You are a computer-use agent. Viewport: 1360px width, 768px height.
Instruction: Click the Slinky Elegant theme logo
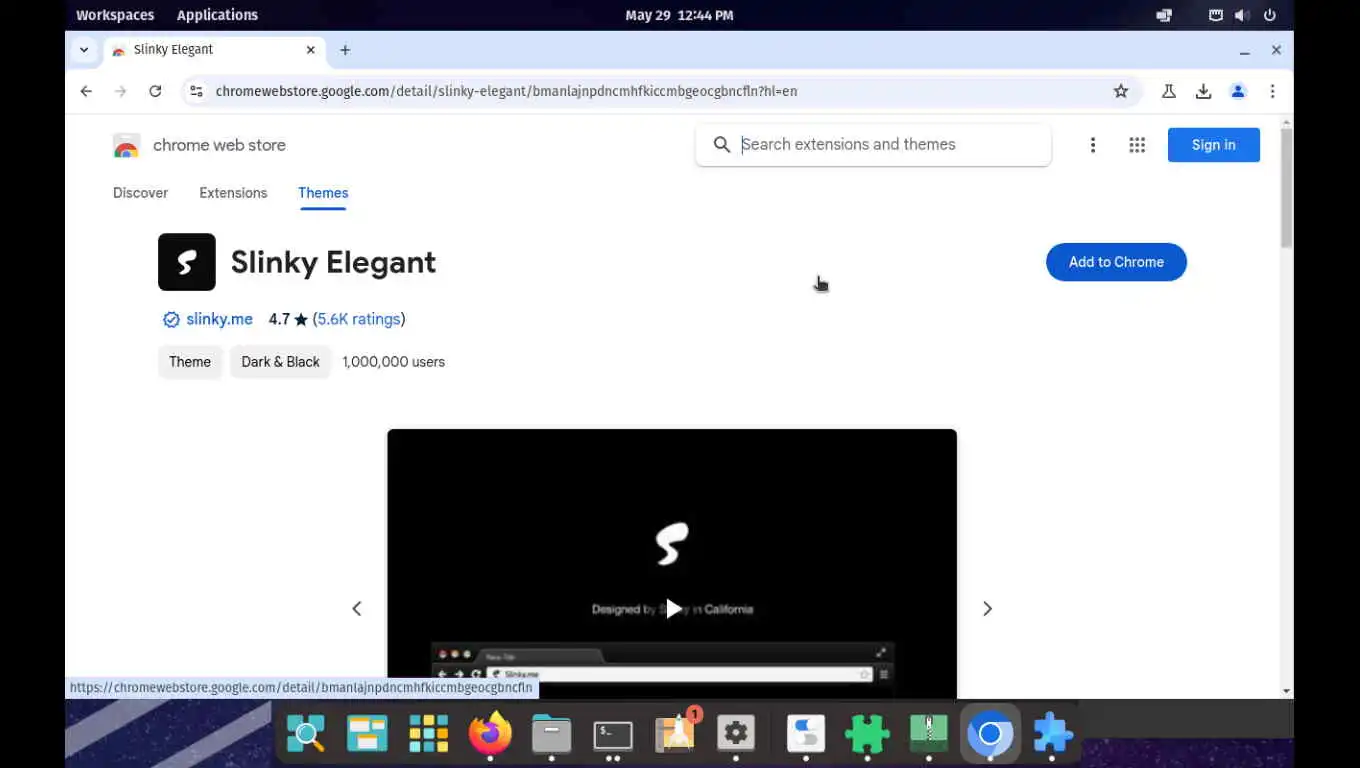point(187,262)
